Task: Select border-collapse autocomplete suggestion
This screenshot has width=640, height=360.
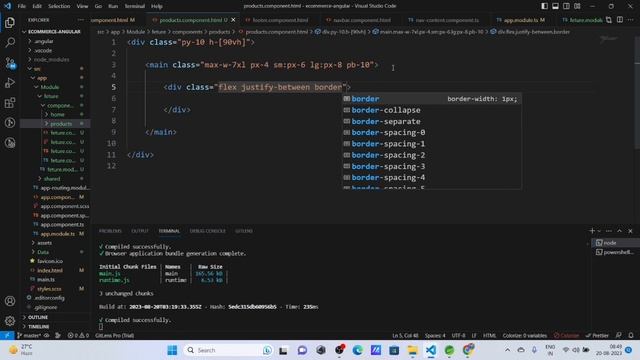Action: 431,110
